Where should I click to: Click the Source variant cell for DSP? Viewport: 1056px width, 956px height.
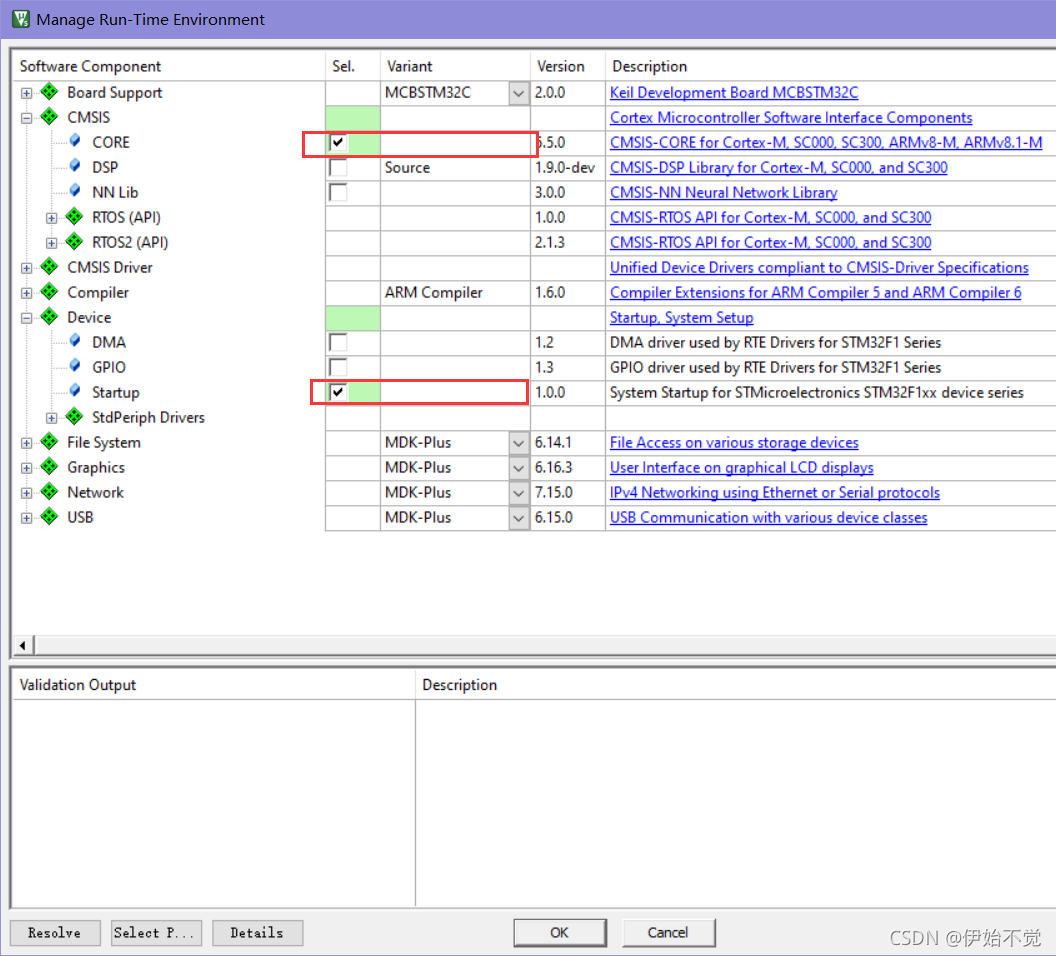[455, 168]
